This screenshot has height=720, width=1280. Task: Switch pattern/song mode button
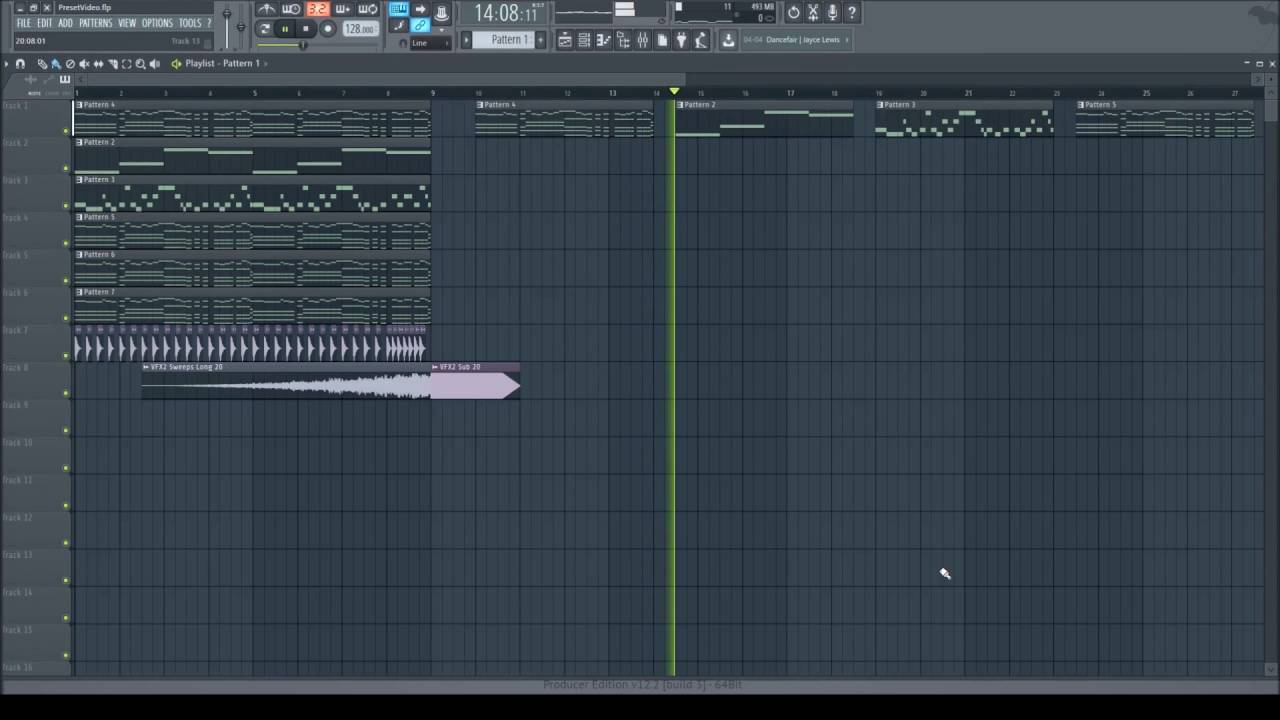265,29
